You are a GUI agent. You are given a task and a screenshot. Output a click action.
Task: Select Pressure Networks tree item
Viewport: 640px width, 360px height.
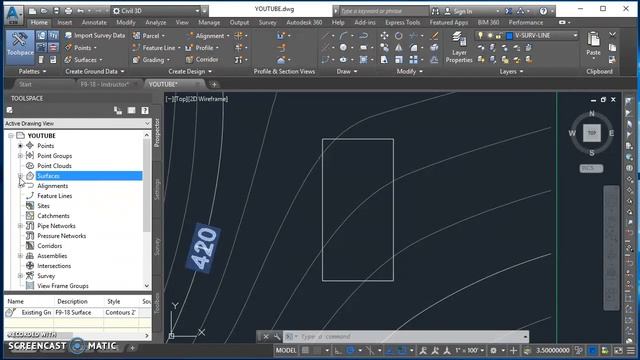point(62,236)
